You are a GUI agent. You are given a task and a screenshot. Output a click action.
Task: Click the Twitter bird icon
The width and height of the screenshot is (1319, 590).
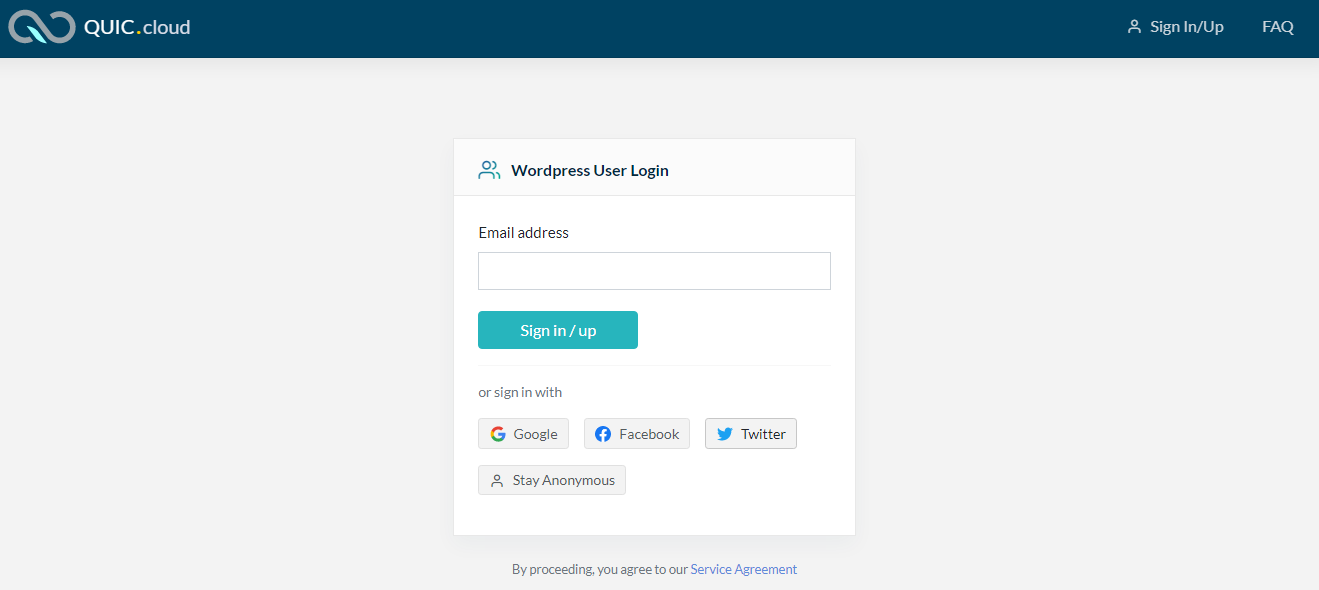[725, 434]
